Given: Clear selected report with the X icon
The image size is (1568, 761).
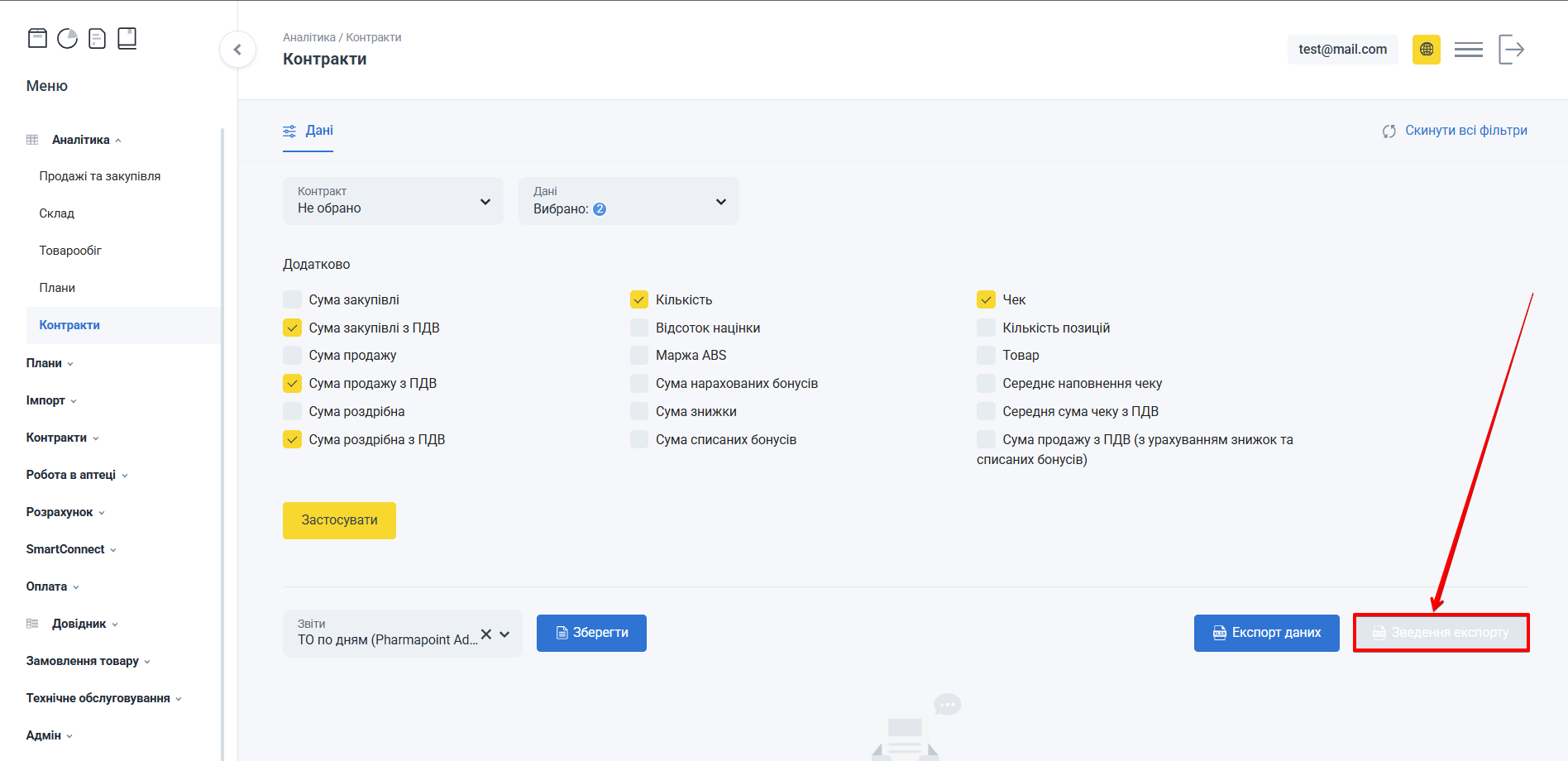Looking at the screenshot, I should coord(486,634).
